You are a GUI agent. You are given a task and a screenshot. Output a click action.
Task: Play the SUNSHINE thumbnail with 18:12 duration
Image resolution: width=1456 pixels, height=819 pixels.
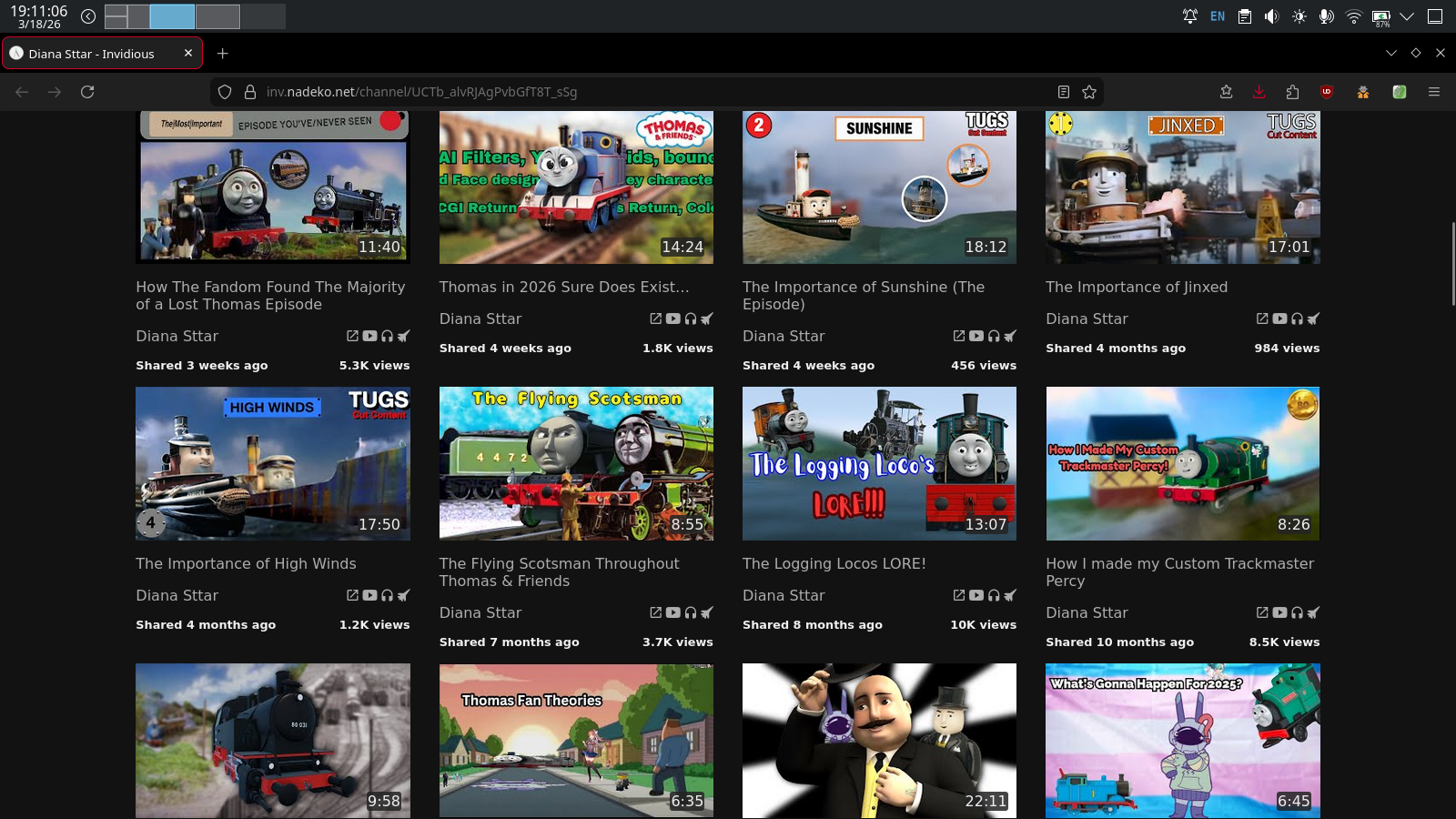pyautogui.click(x=879, y=187)
